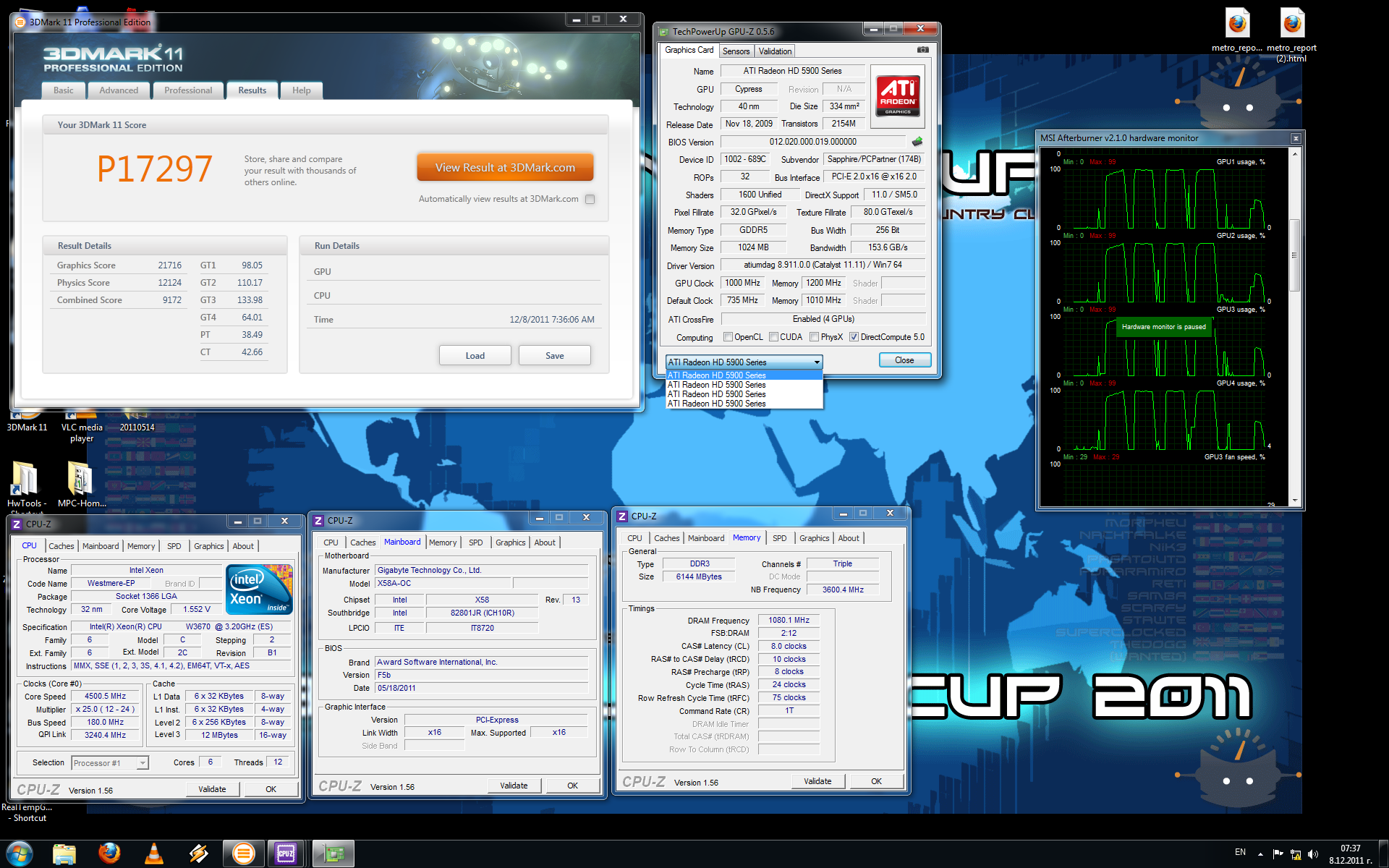Click the Afterburner monitor scroll-up arrow

tap(1295, 153)
